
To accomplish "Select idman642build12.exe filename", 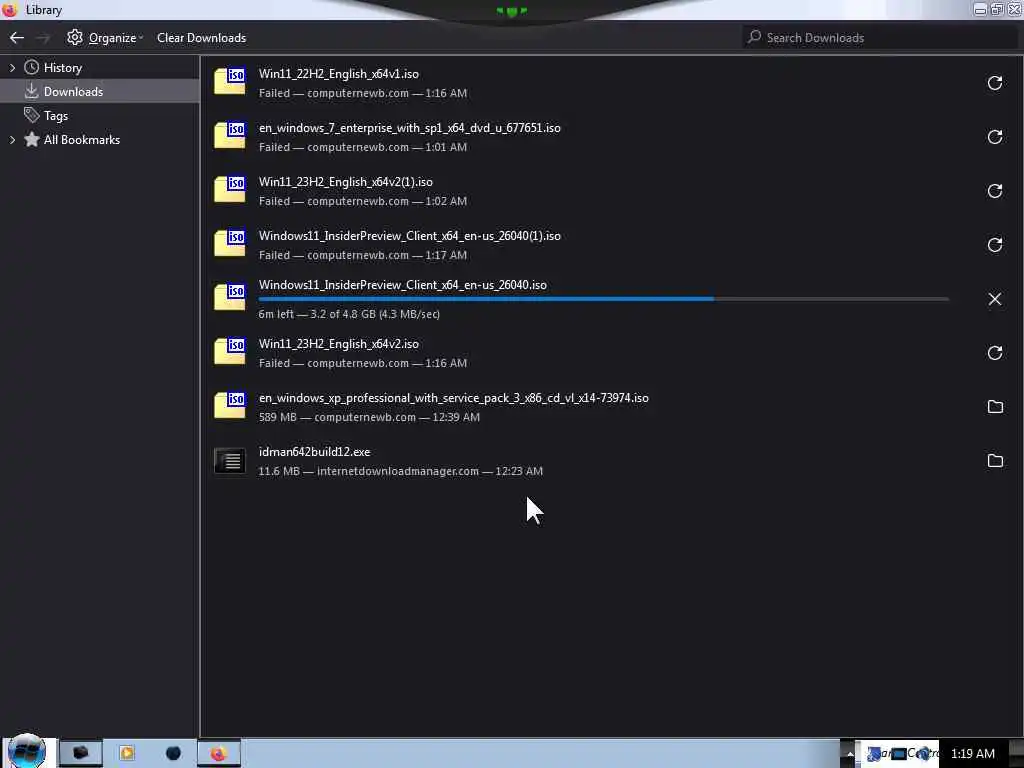I will click(314, 452).
